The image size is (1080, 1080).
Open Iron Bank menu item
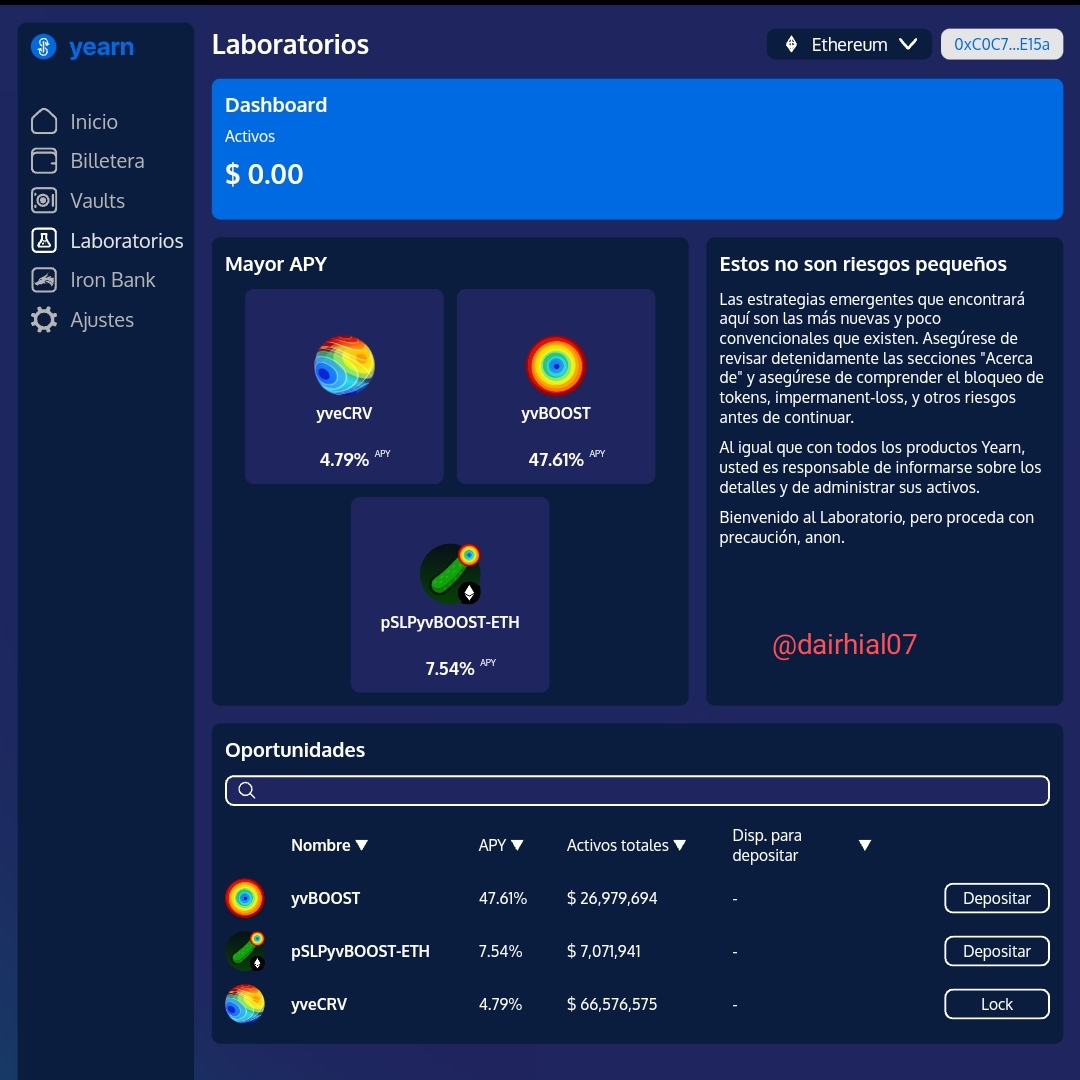coord(113,280)
